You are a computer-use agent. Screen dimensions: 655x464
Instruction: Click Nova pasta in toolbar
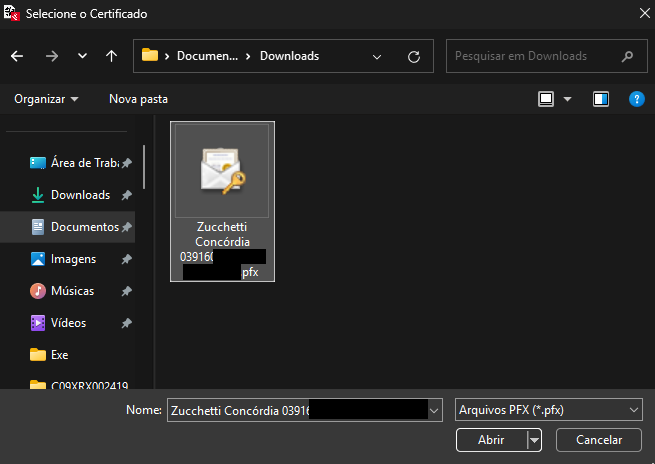138,99
